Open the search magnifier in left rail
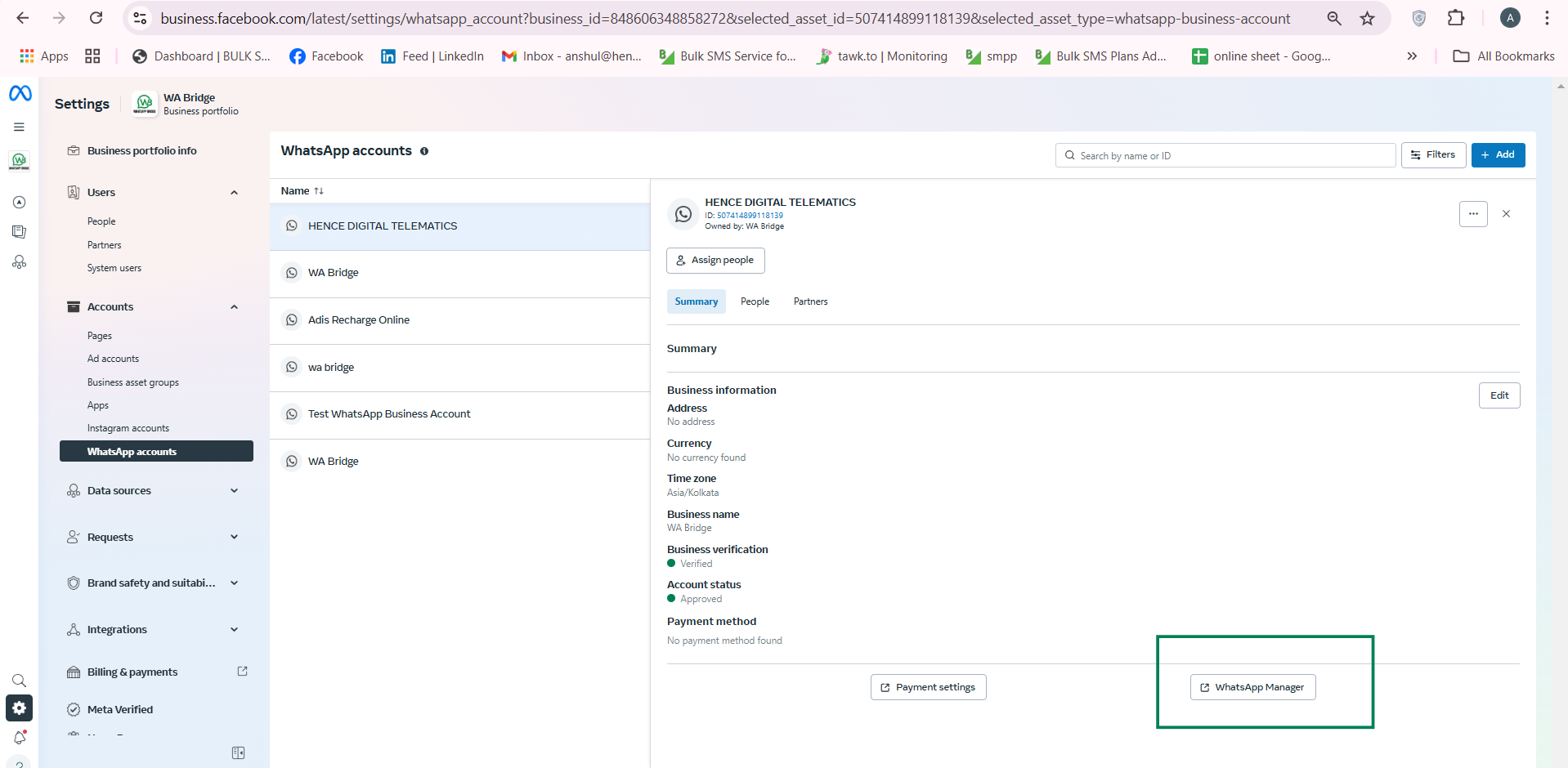This screenshot has height=768, width=1568. point(19,681)
